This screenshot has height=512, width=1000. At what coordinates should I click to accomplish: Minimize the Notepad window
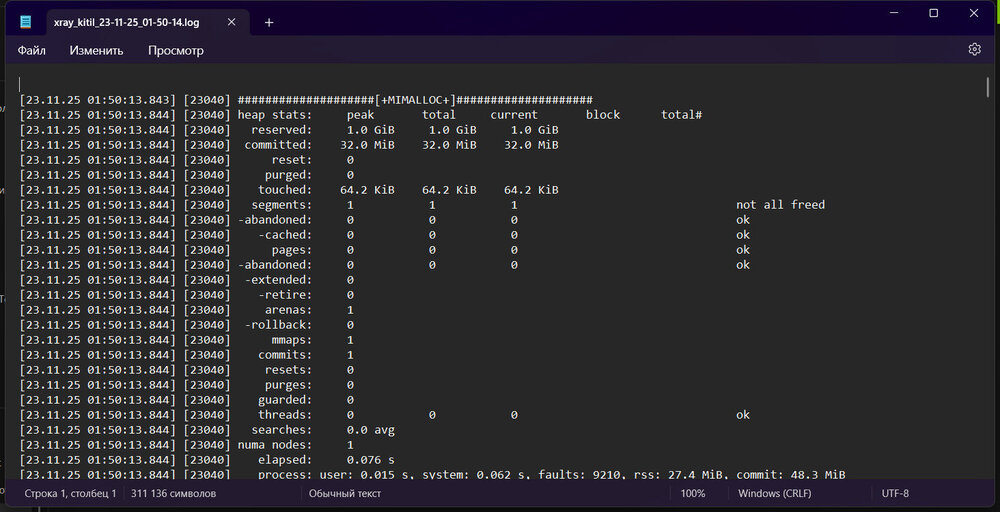pos(887,13)
